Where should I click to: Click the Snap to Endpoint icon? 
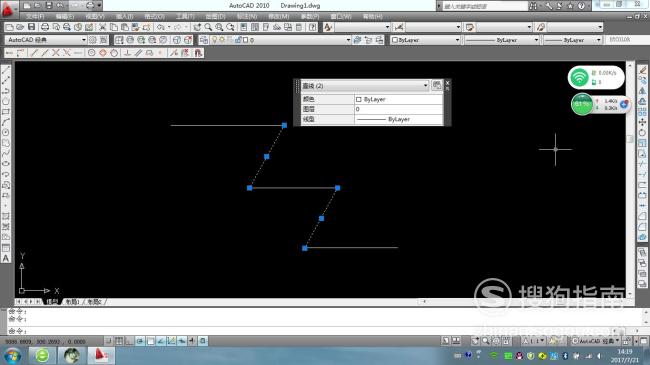tap(34, 53)
